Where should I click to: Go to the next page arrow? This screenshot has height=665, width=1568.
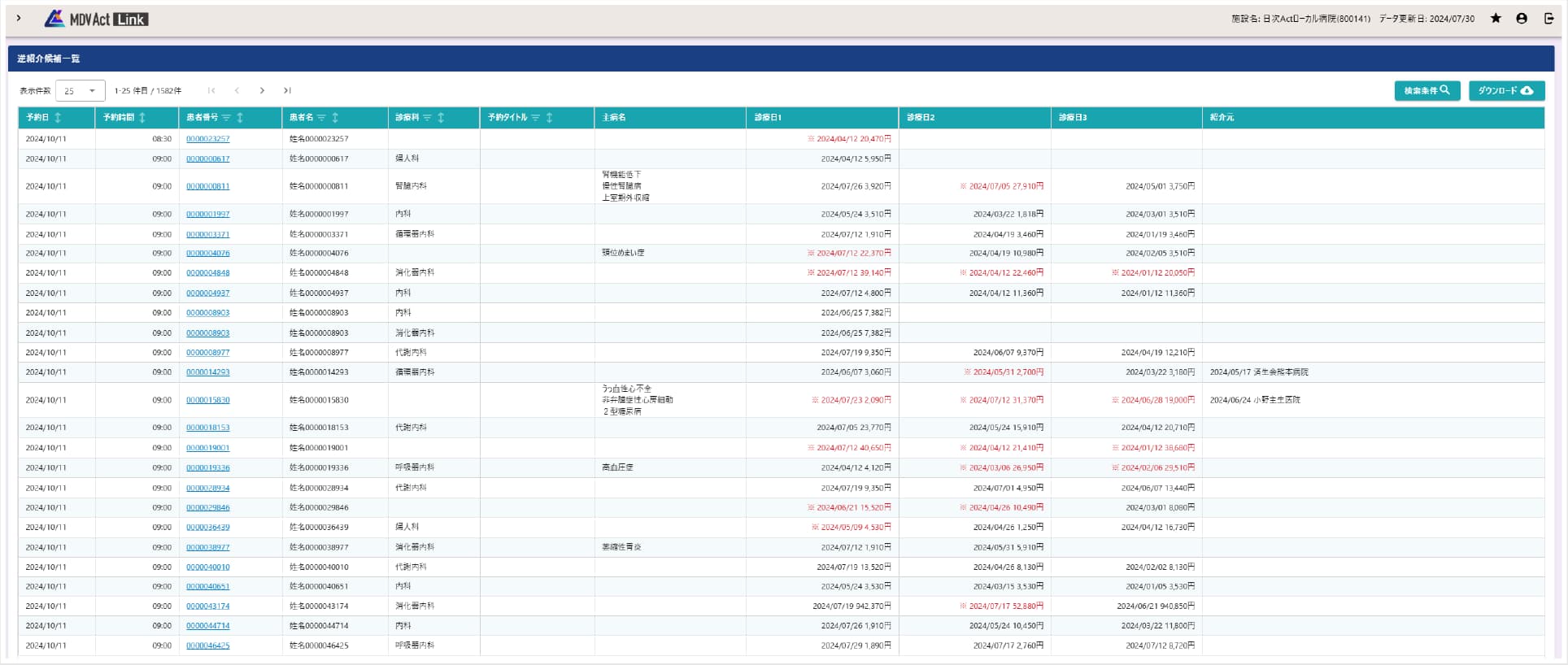pos(262,91)
